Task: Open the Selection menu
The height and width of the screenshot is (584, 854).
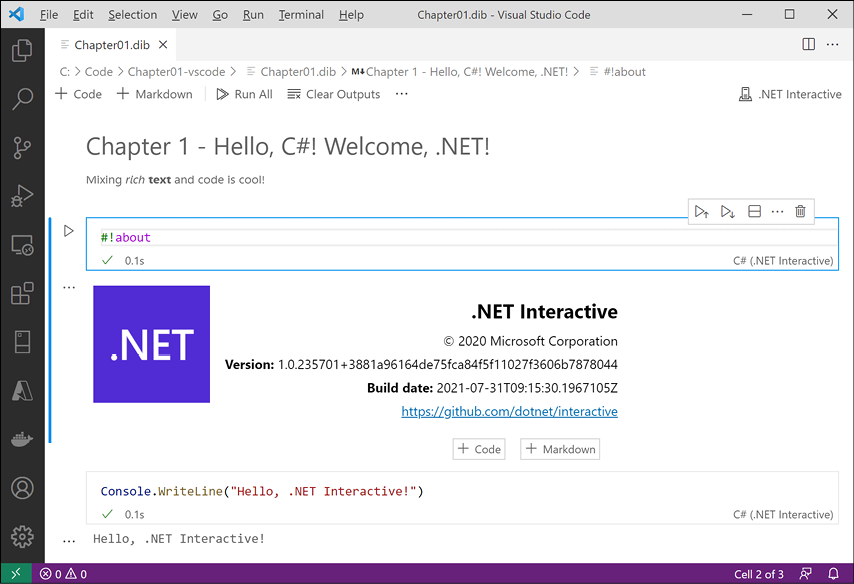Action: pyautogui.click(x=132, y=15)
